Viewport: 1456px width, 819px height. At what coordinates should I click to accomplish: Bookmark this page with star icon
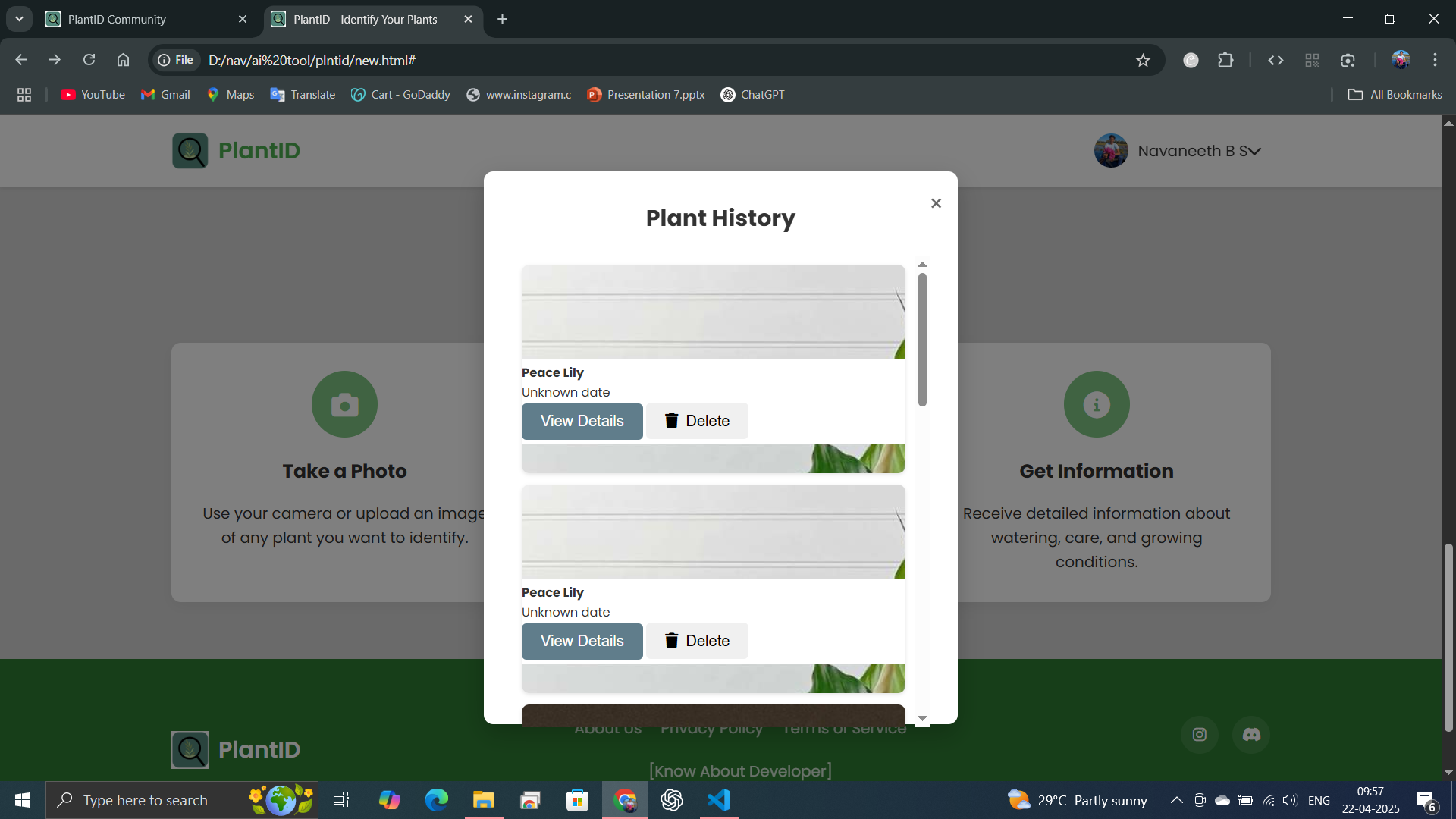1143,60
